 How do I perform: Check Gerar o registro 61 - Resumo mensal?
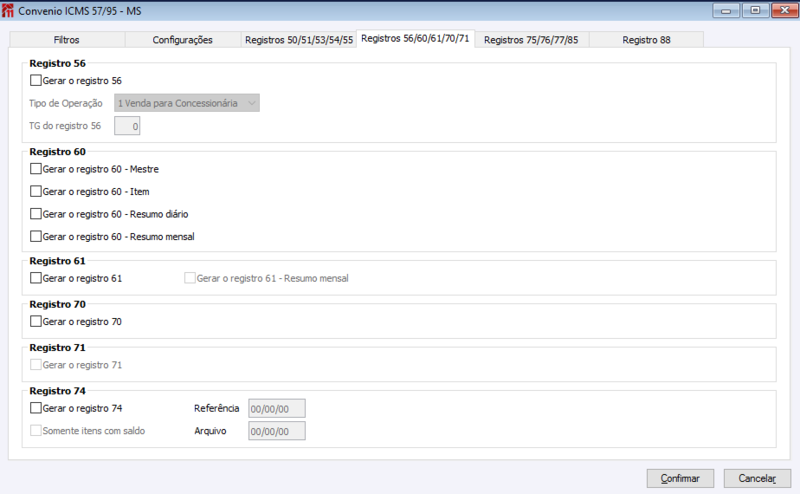(x=190, y=278)
